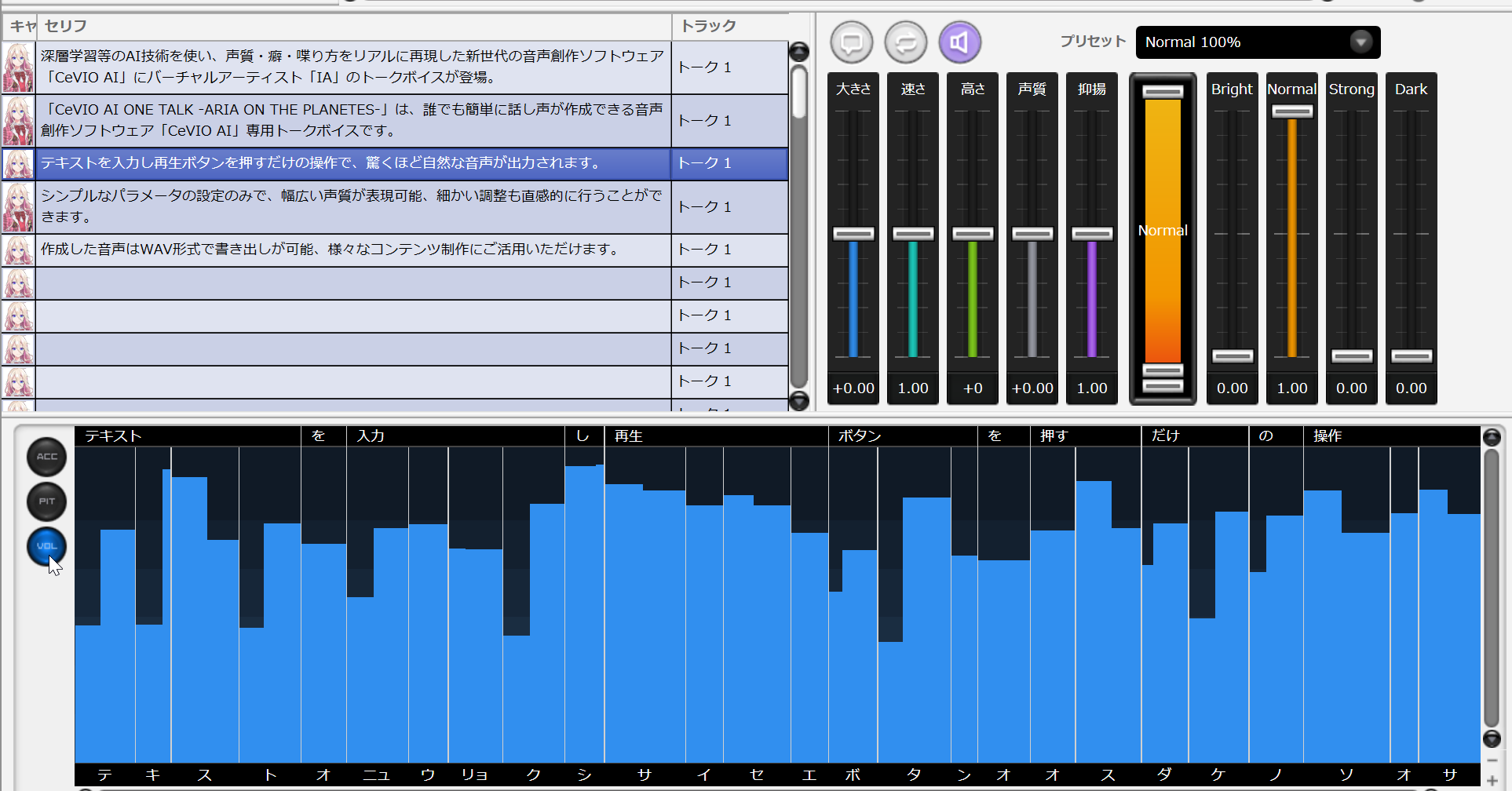The width and height of the screenshot is (1512, 791).
Task: Click the ボタン word segment header
Action: click(x=903, y=436)
